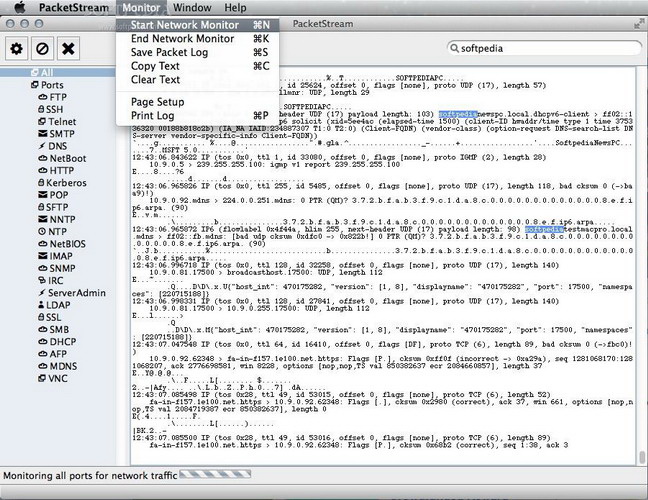648x500 pixels.
Task: Click the stop monitoring circle-slash button
Action: tap(42, 49)
